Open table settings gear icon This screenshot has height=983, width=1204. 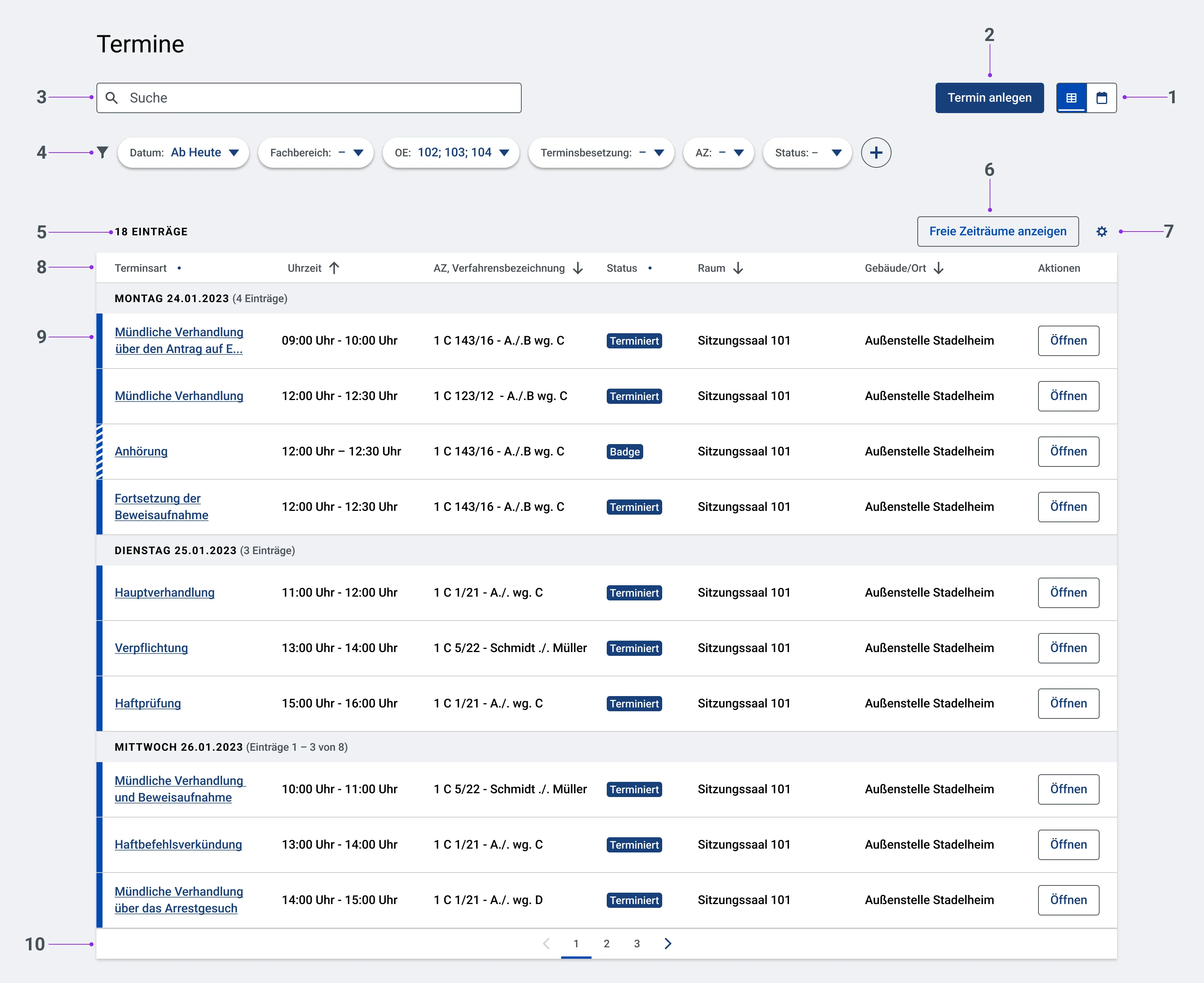1101,232
